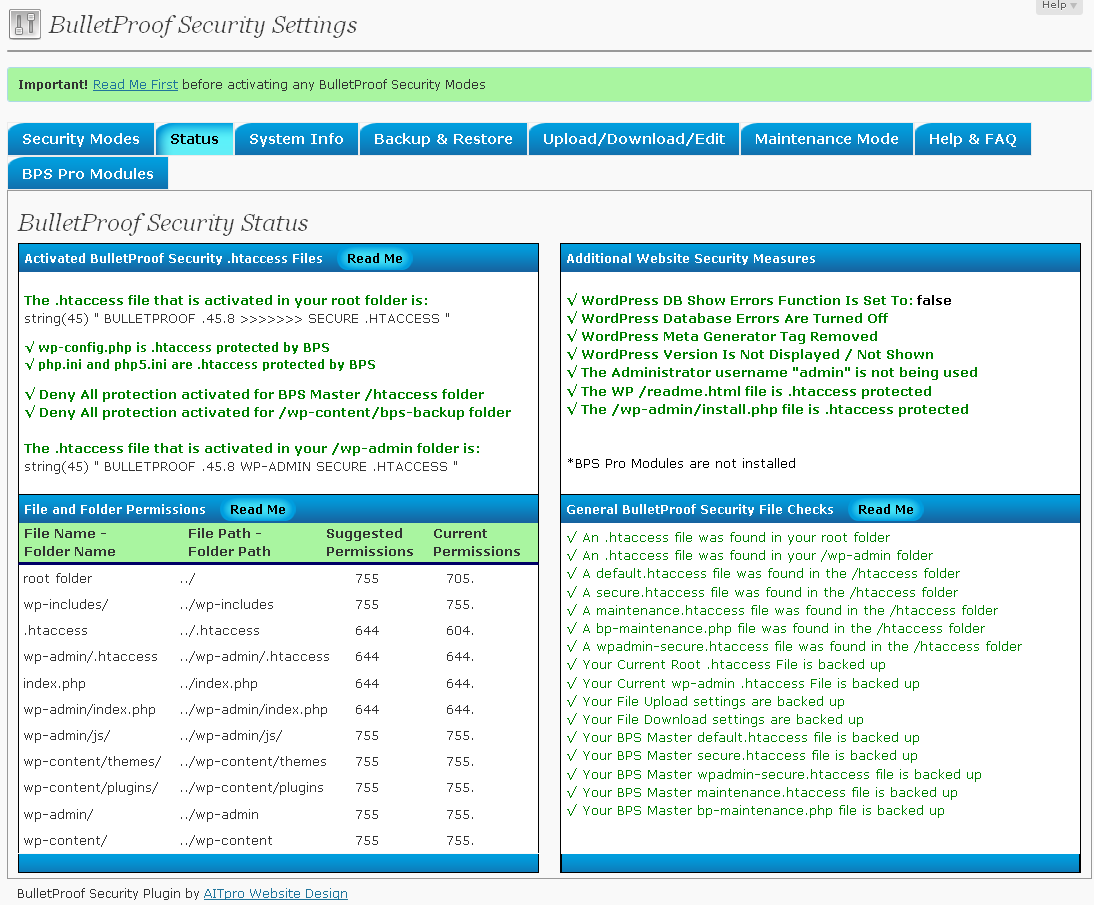Visit the AITpro Website Design link
Viewport: 1094px width, 905px height.
pyautogui.click(x=276, y=893)
